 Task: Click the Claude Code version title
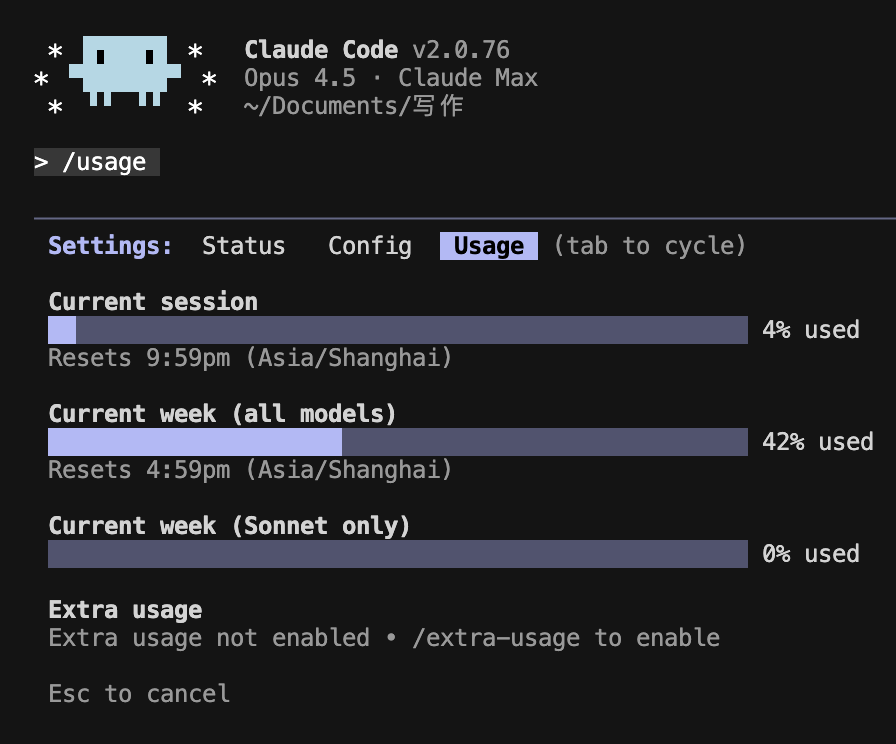pos(376,50)
